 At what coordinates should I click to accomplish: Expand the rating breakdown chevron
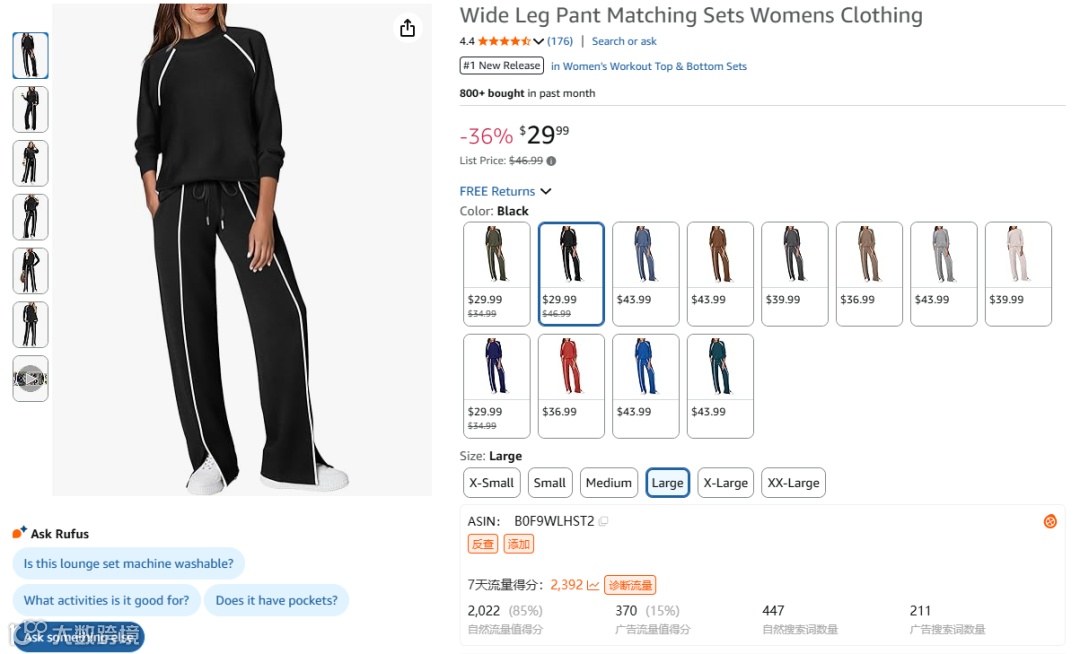tap(539, 42)
